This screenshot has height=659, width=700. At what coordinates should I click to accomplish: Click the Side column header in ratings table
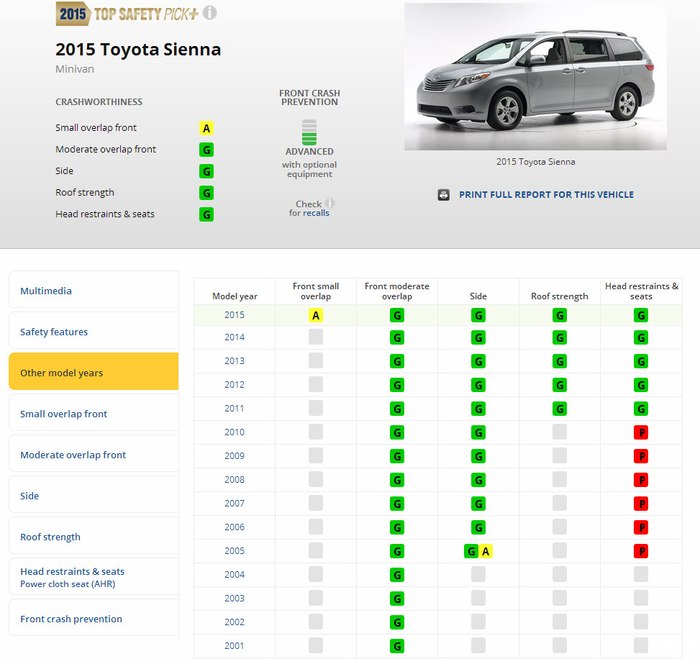click(478, 296)
